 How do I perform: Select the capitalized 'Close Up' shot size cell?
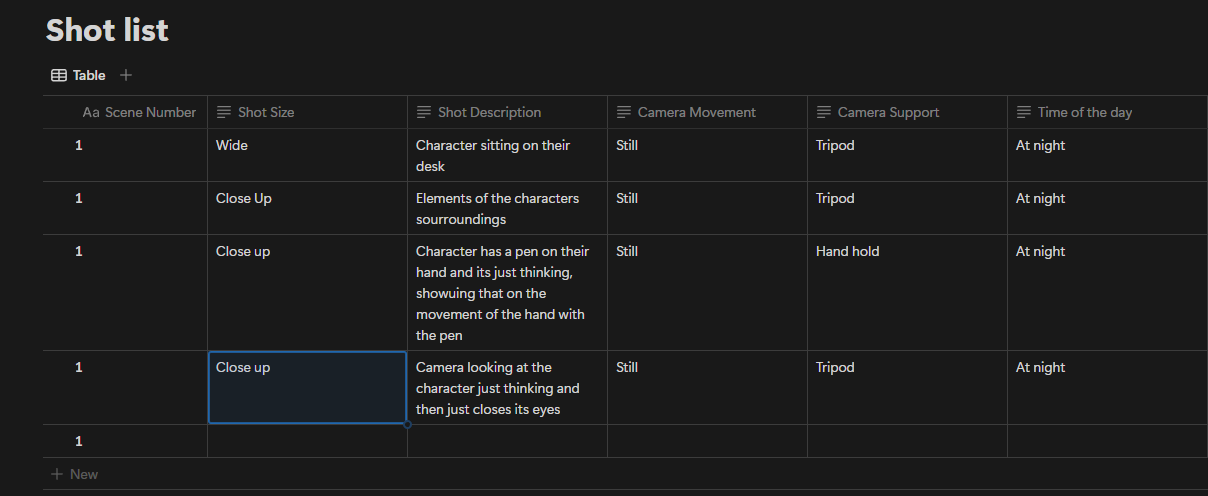tap(307, 208)
